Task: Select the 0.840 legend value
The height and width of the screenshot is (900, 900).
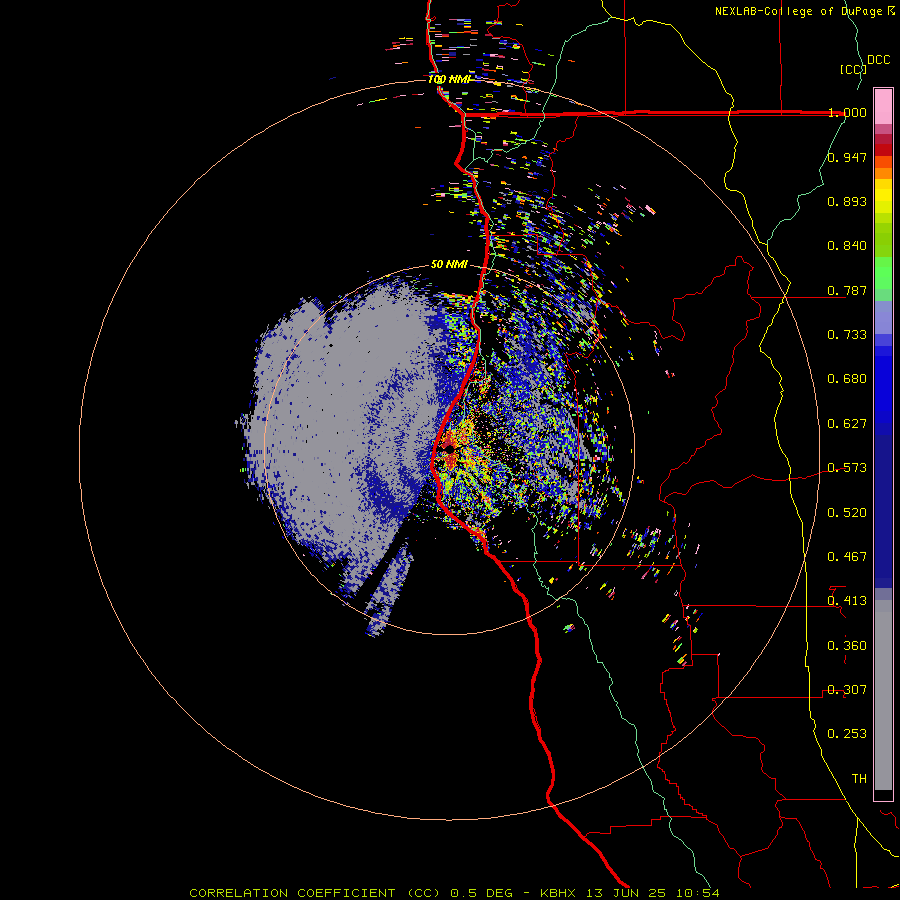Action: point(847,246)
